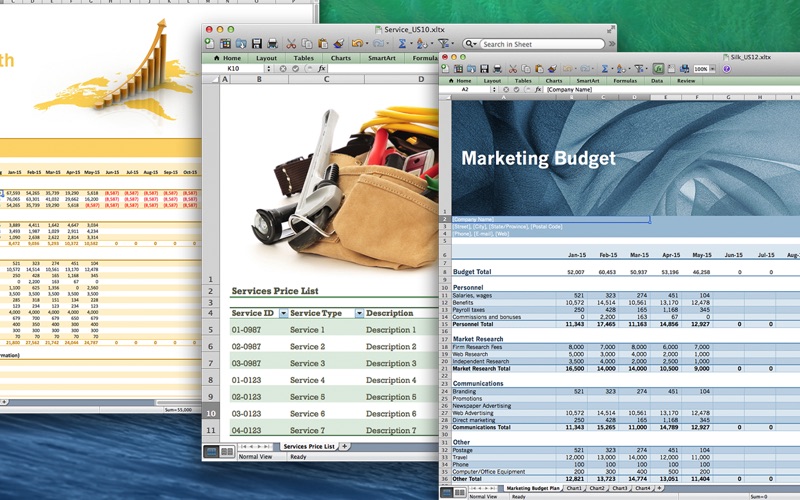Click Paste clipboard icon in Service_US10 toolbar
The image size is (800, 500).
(x=322, y=43)
